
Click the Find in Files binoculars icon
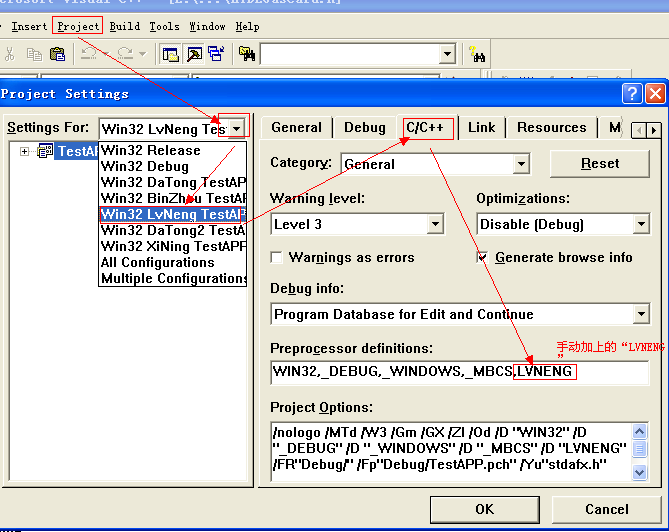(x=247, y=54)
